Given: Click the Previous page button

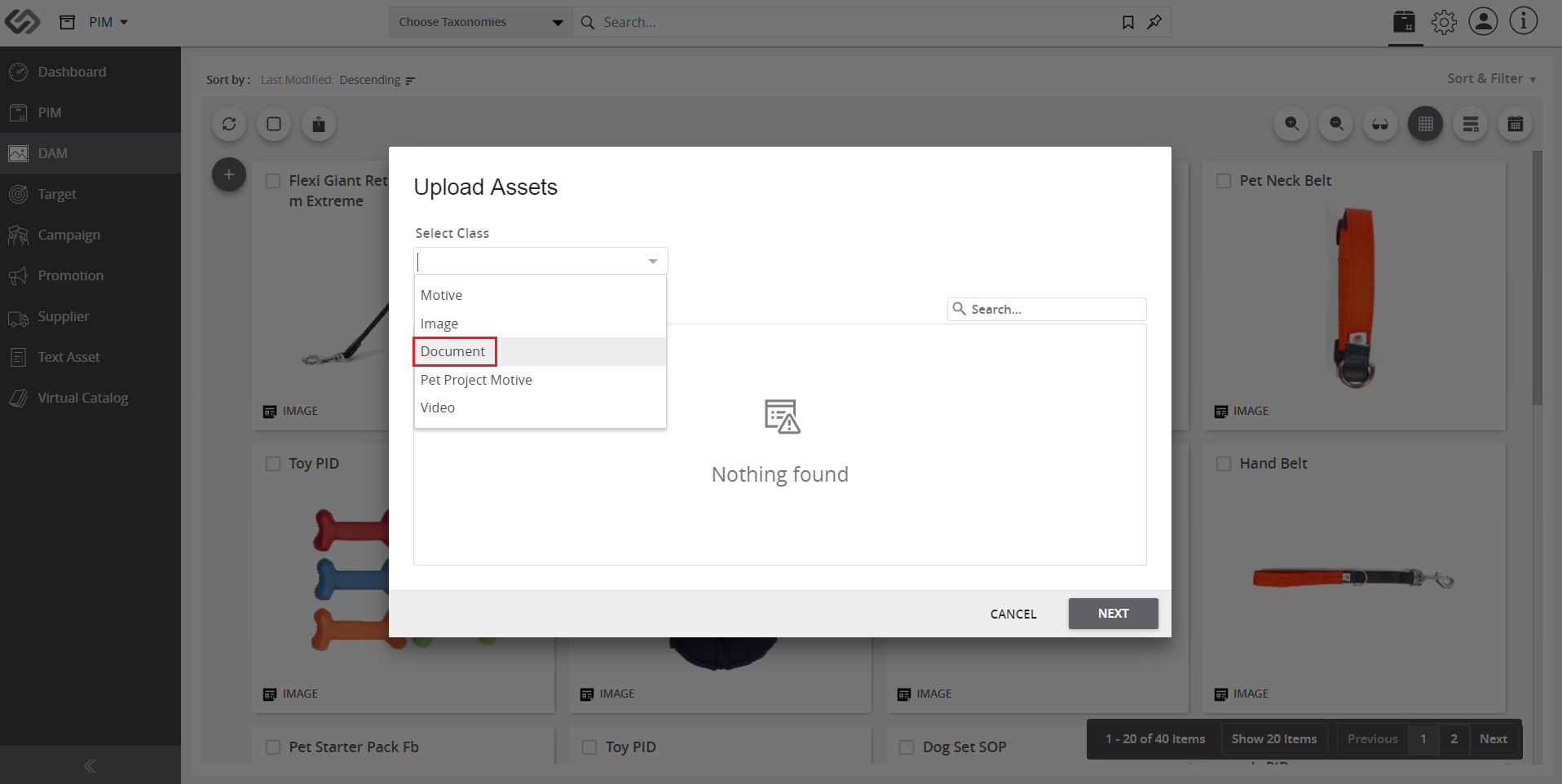Looking at the screenshot, I should 1373,739.
